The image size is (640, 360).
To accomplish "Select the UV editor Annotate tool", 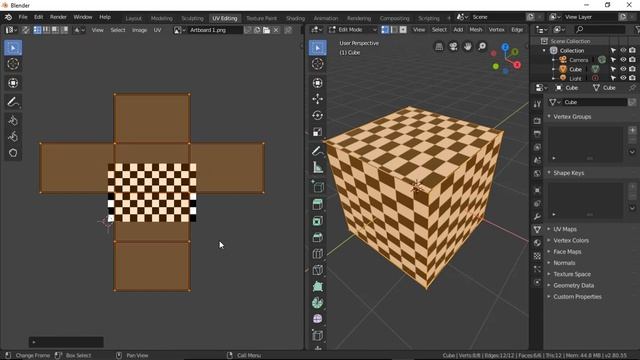I will tap(13, 102).
